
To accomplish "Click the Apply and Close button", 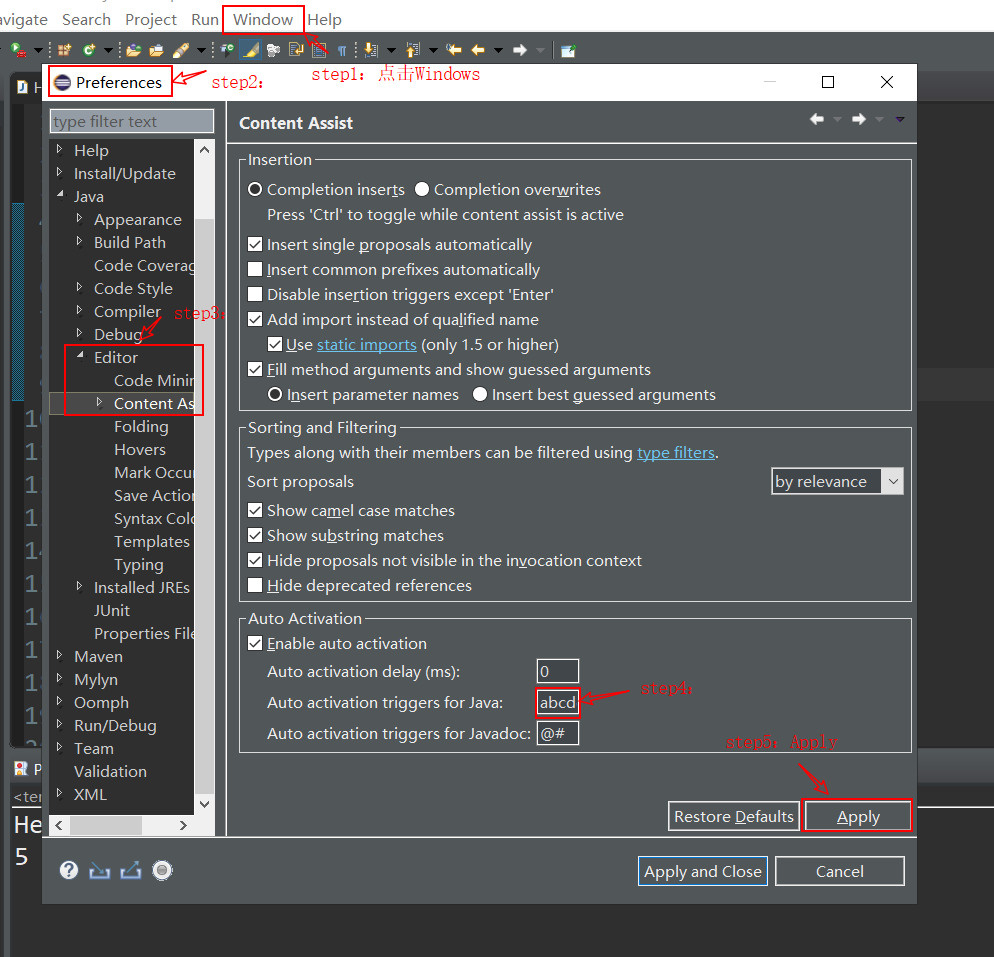I will click(x=702, y=871).
